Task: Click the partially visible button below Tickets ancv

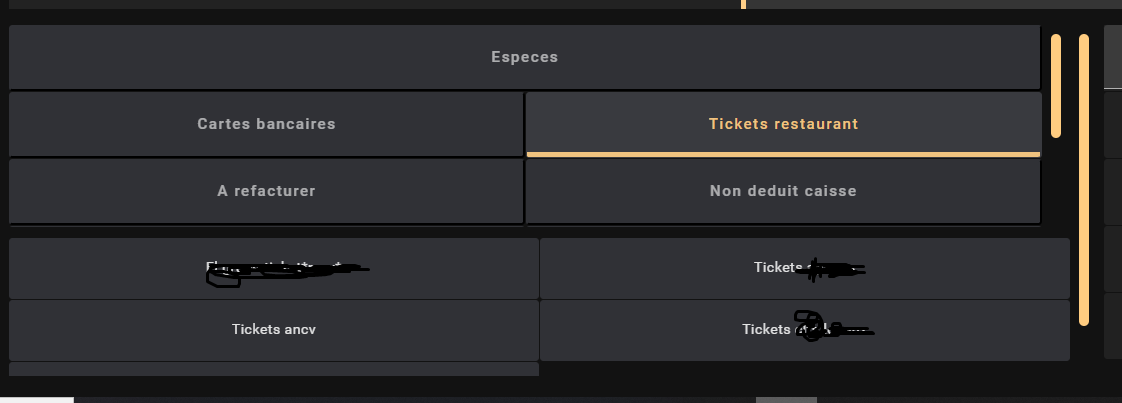Action: (x=273, y=369)
